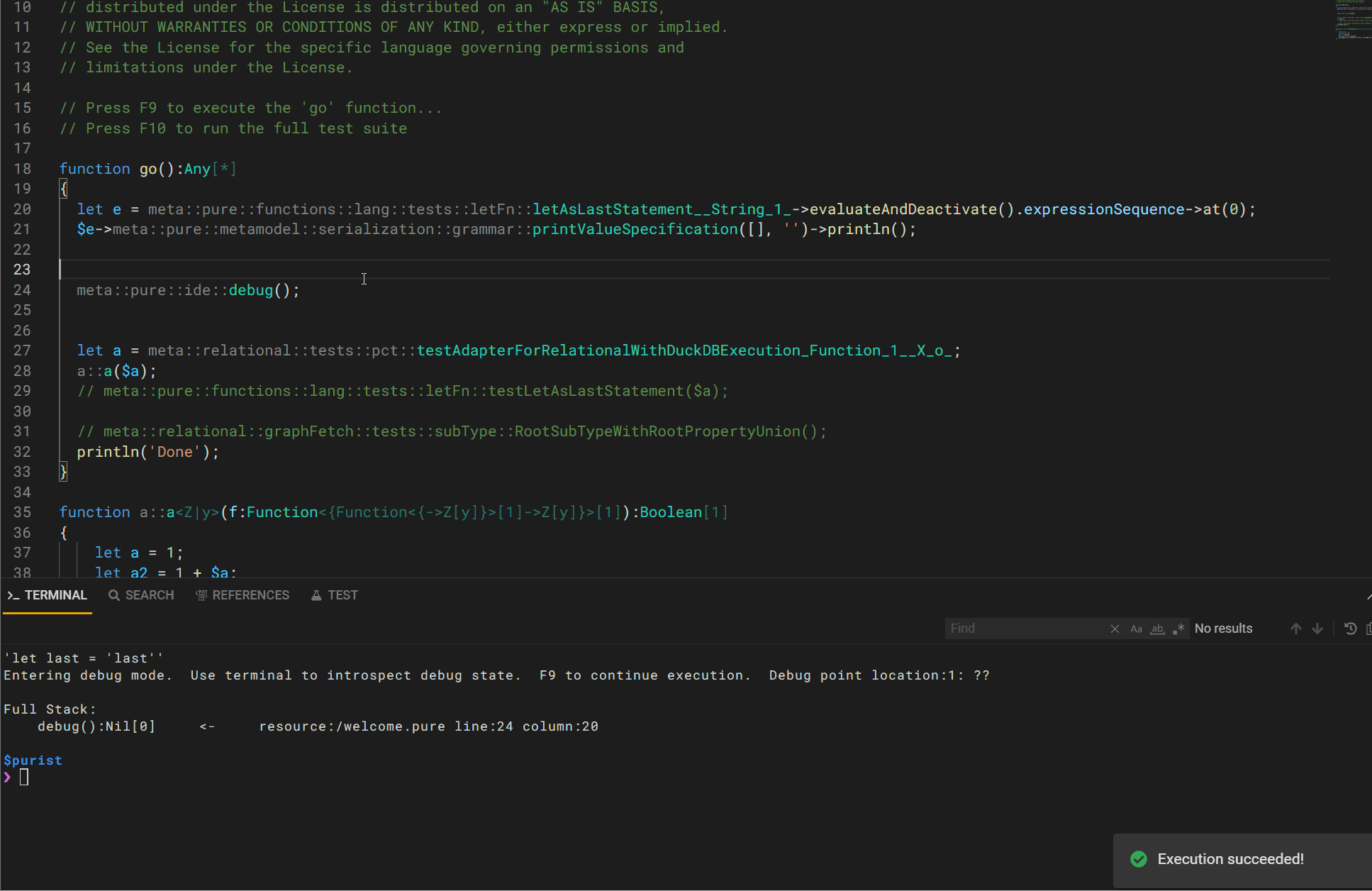Click line number 18 in the gutter
1372x891 pixels.
tap(22, 169)
